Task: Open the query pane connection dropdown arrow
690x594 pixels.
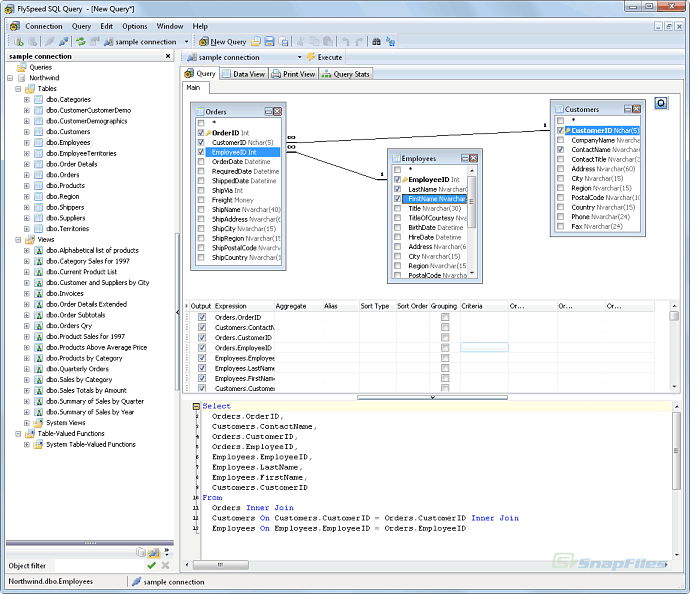Action: (299, 57)
